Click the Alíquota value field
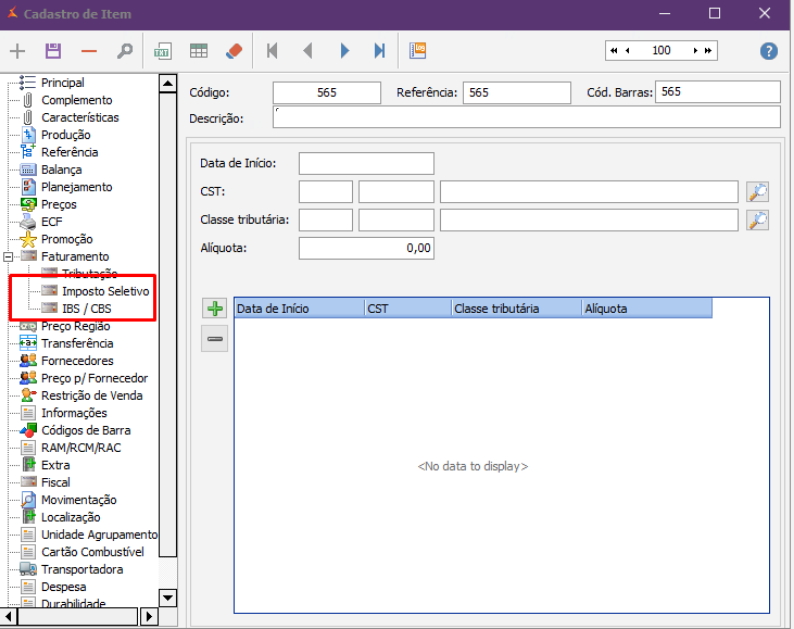Viewport: 794px width, 629px height. pyautogui.click(x=366, y=248)
